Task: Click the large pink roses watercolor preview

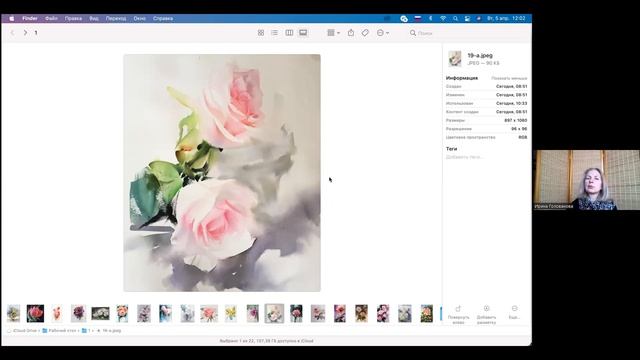Action: pos(222,173)
